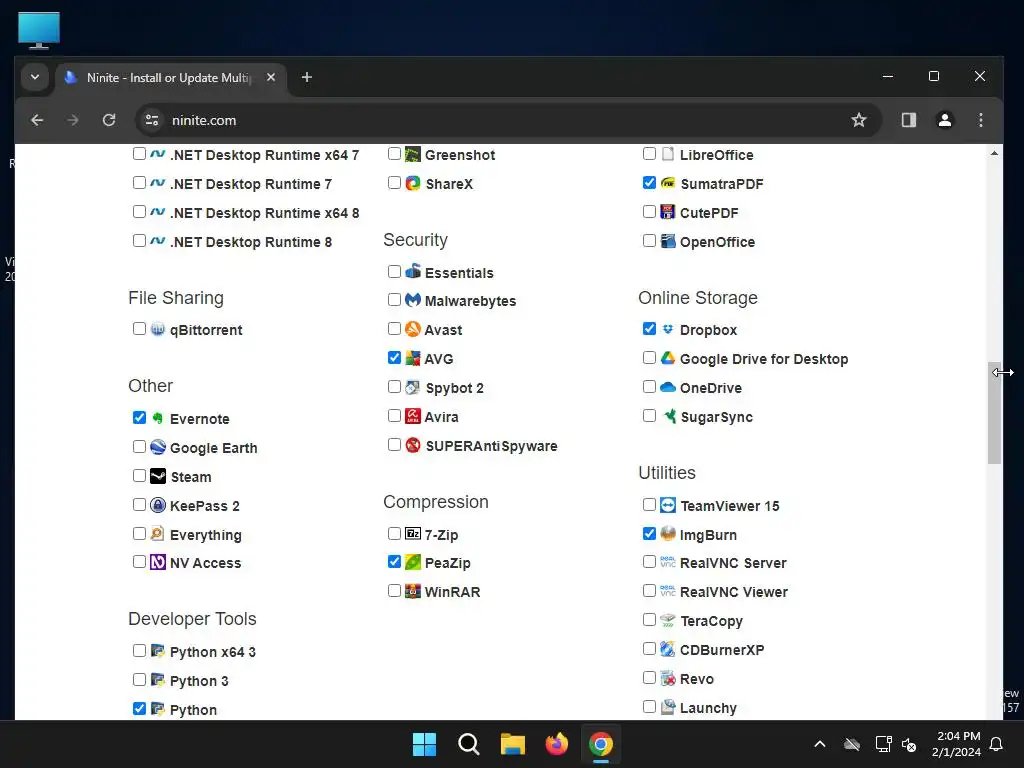Image resolution: width=1024 pixels, height=768 pixels.
Task: Uncheck the Dropbox checkbox
Action: (x=649, y=328)
